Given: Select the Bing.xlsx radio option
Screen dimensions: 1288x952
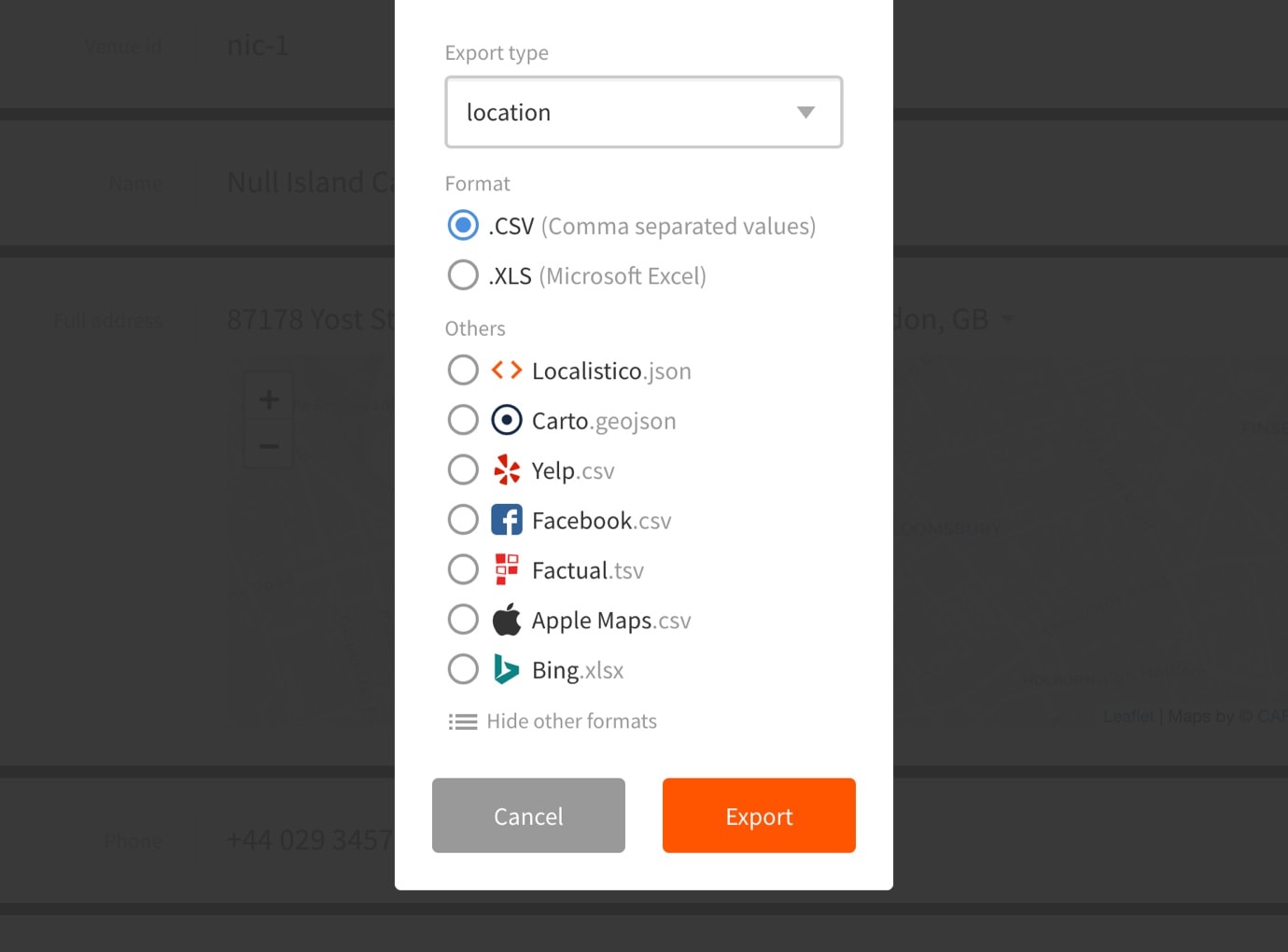Looking at the screenshot, I should (463, 669).
